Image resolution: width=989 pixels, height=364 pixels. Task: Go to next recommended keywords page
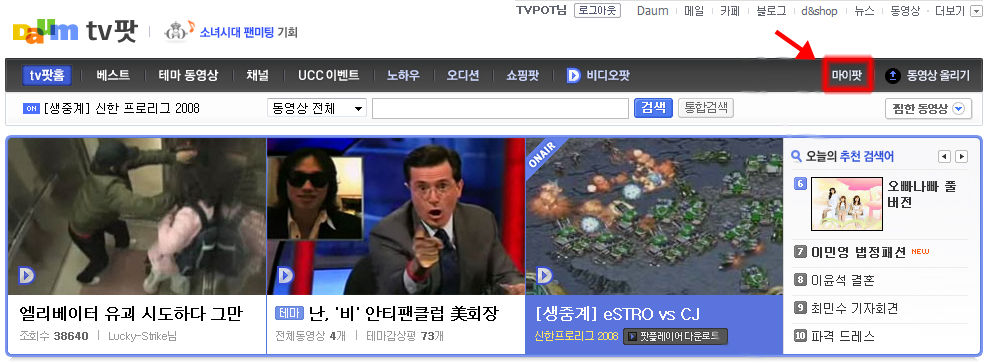(x=961, y=156)
